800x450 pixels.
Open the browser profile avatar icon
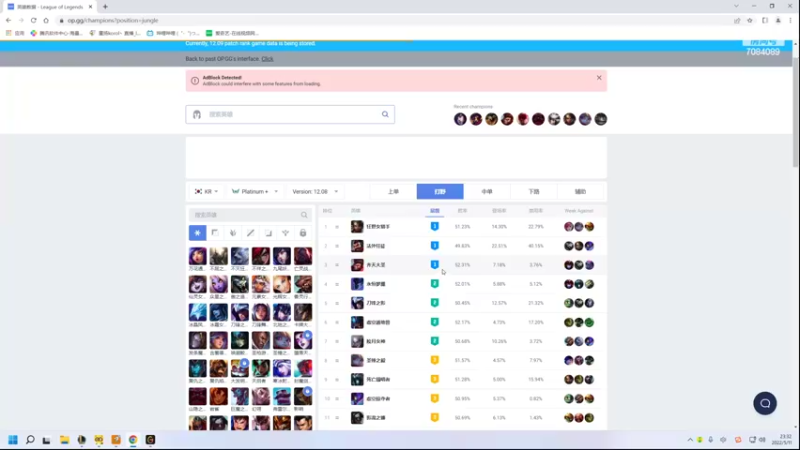click(x=778, y=20)
